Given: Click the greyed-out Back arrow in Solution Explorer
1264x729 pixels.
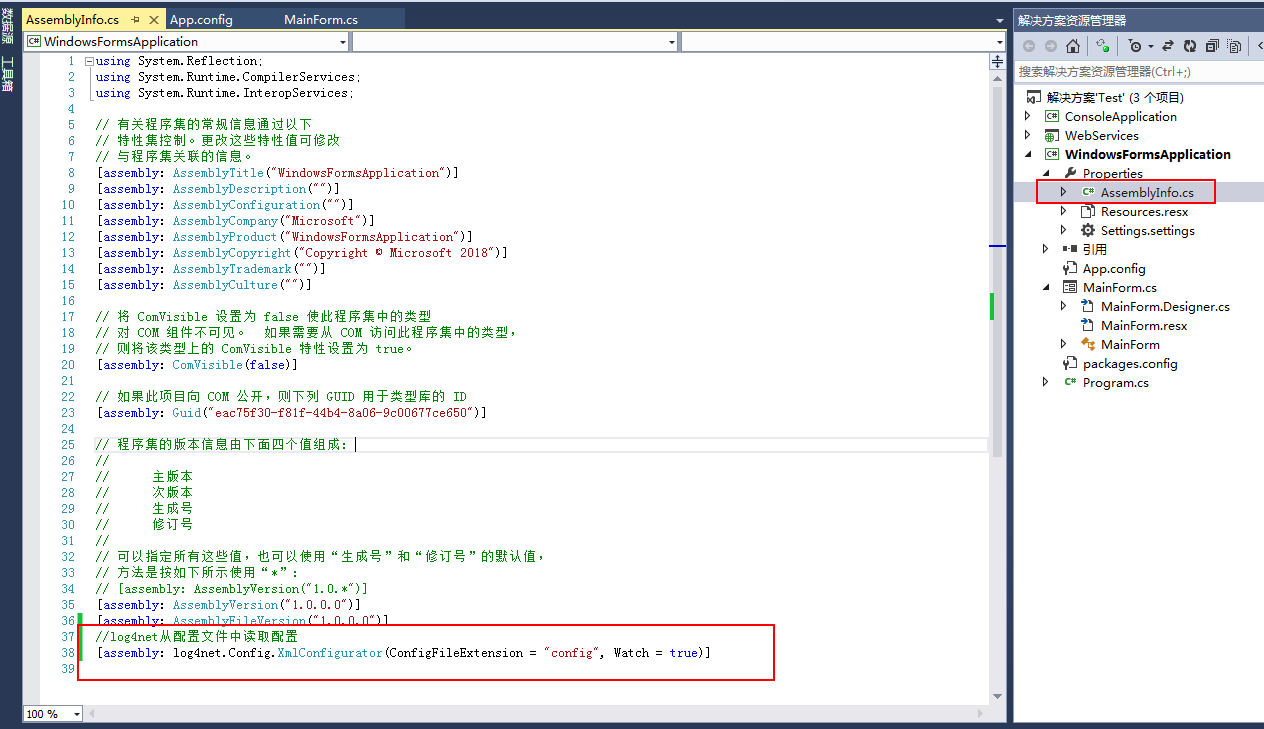Looking at the screenshot, I should 1029,46.
